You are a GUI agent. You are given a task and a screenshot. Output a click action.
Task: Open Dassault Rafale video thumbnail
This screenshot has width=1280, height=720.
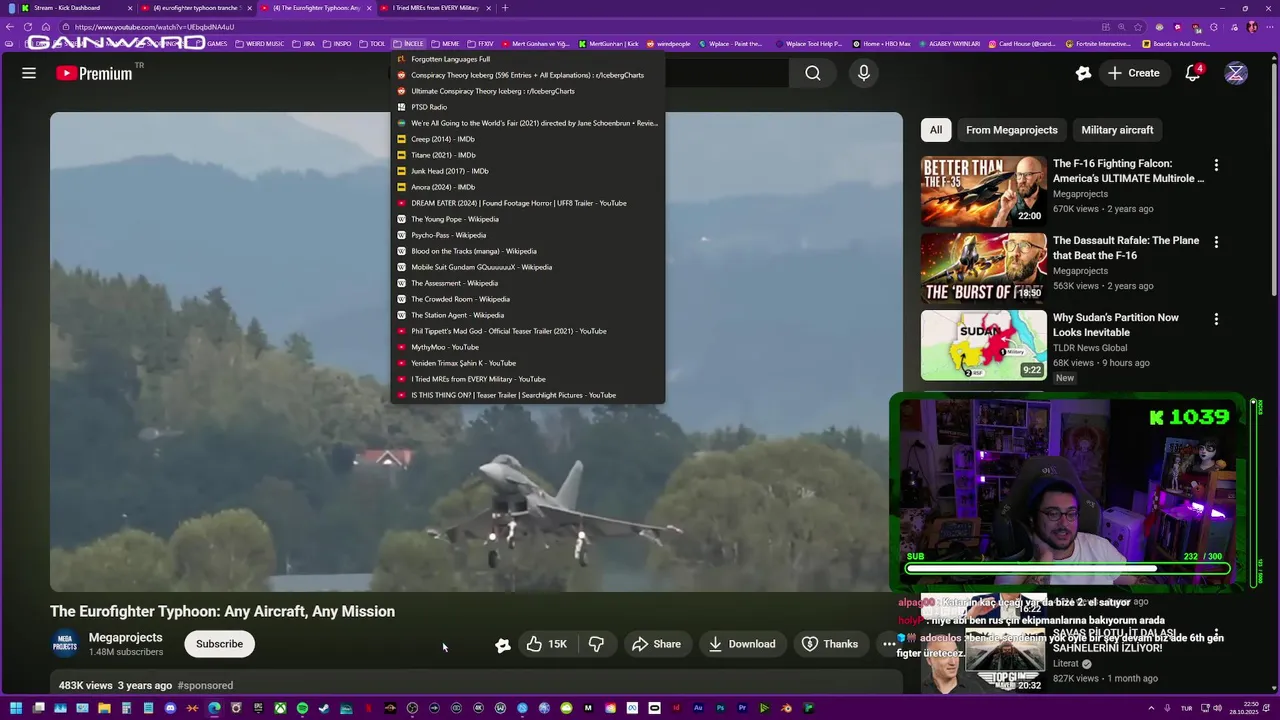pyautogui.click(x=984, y=268)
